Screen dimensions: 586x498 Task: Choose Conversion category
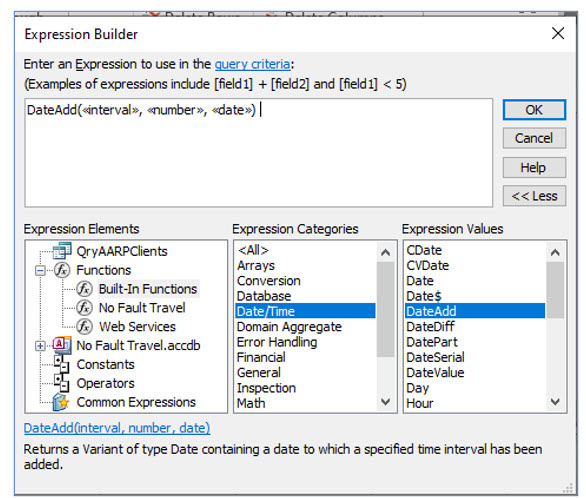305,281
